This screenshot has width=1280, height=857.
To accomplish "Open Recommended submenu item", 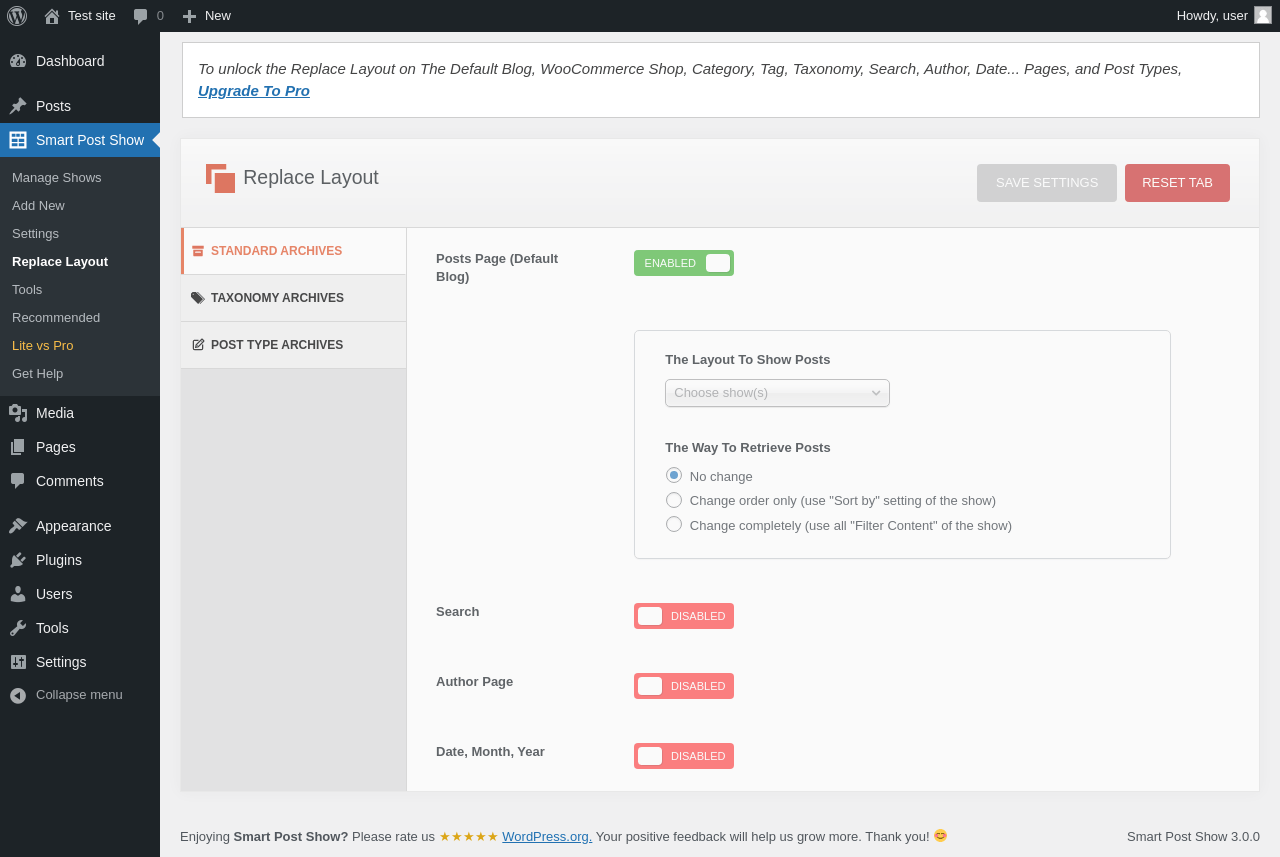I will click(x=56, y=317).
